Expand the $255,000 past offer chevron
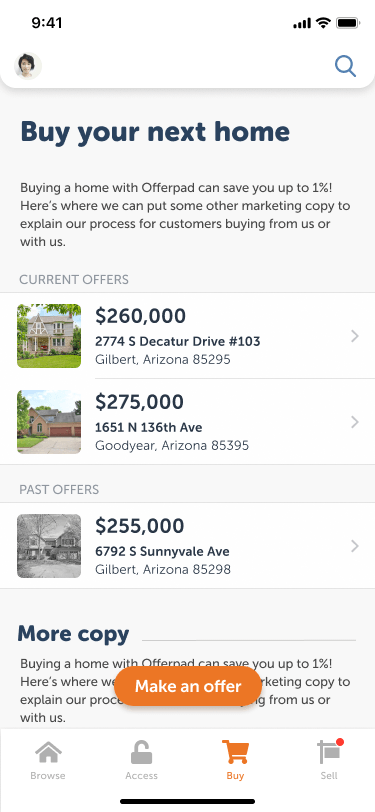 click(x=355, y=546)
